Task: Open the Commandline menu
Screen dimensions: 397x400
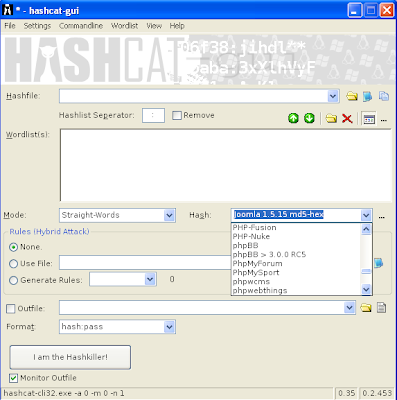Action: (x=81, y=26)
